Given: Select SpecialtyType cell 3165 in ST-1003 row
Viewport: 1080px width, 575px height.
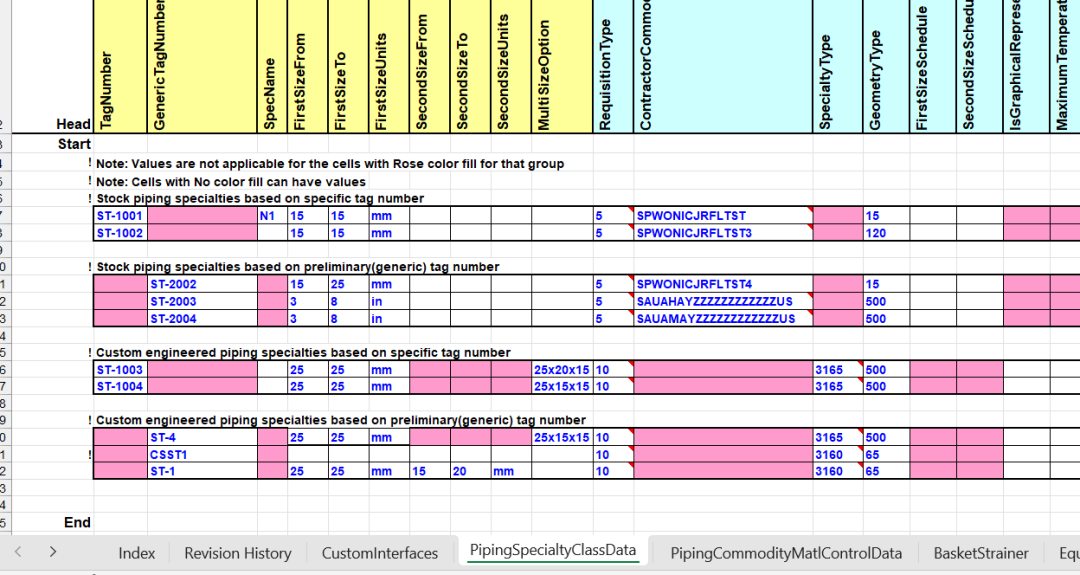Looking at the screenshot, I should [x=838, y=370].
